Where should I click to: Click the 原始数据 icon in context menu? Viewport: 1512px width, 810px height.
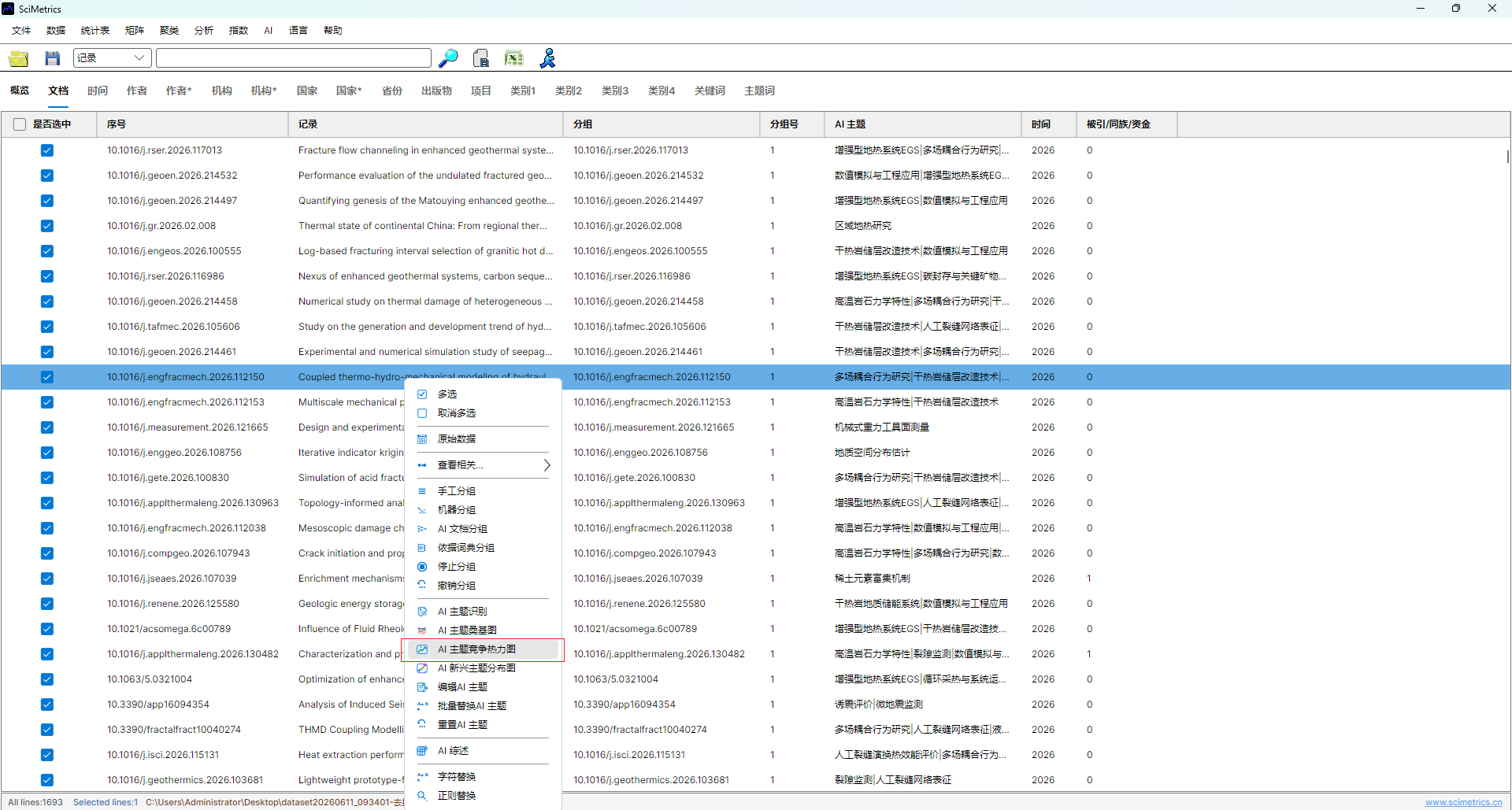[422, 439]
